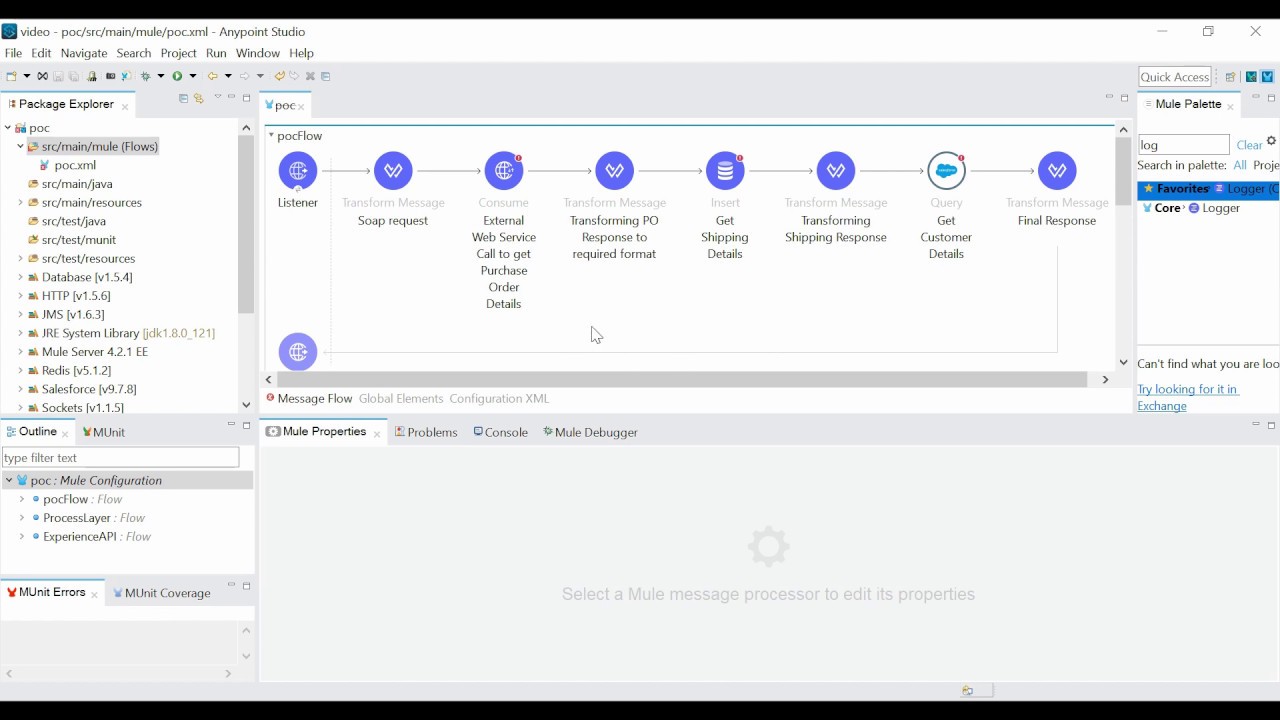Click the Quick Access field

coord(1176,77)
